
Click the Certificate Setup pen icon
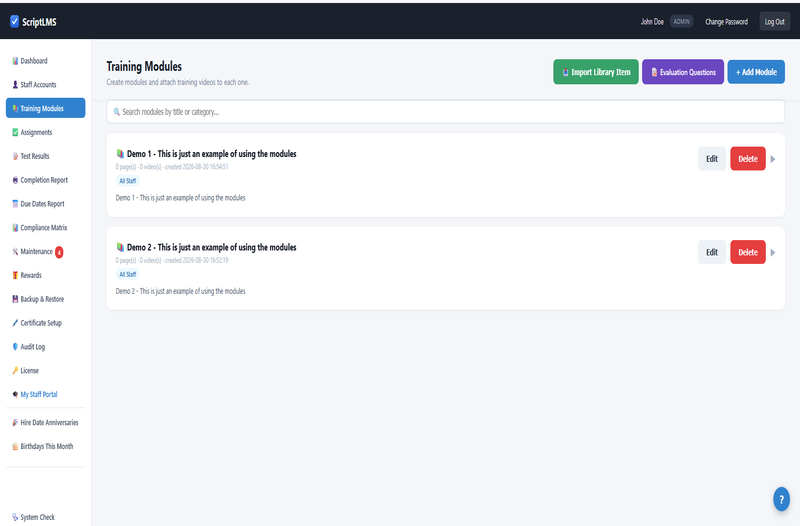[15, 323]
